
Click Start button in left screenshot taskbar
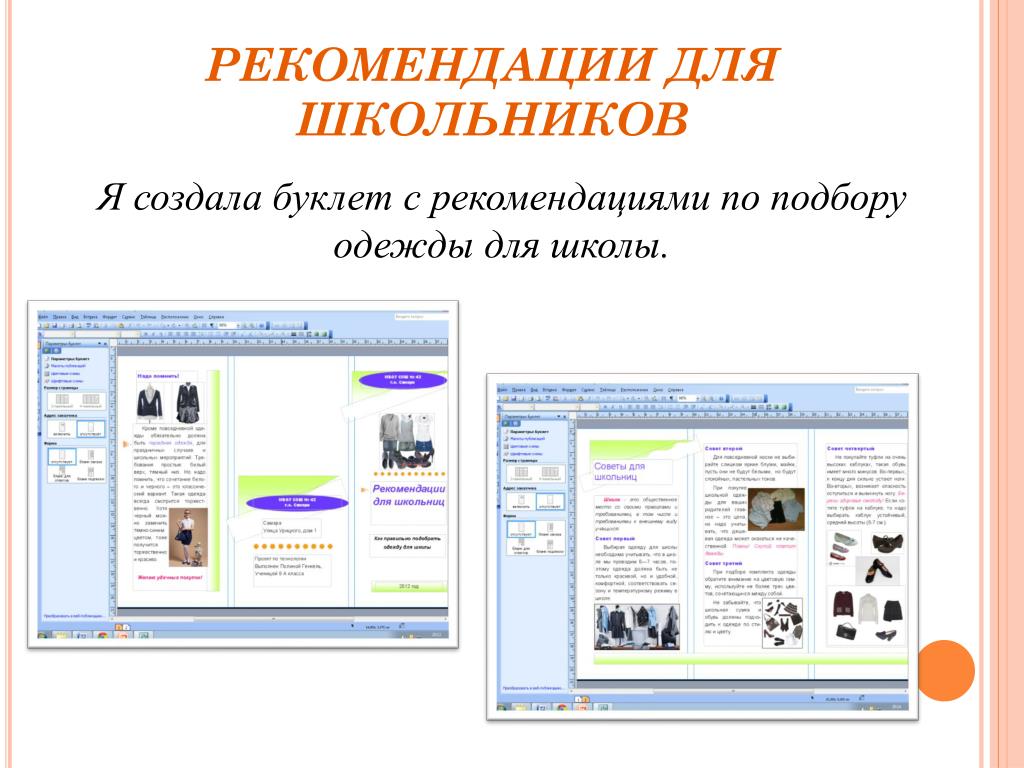coord(42,636)
